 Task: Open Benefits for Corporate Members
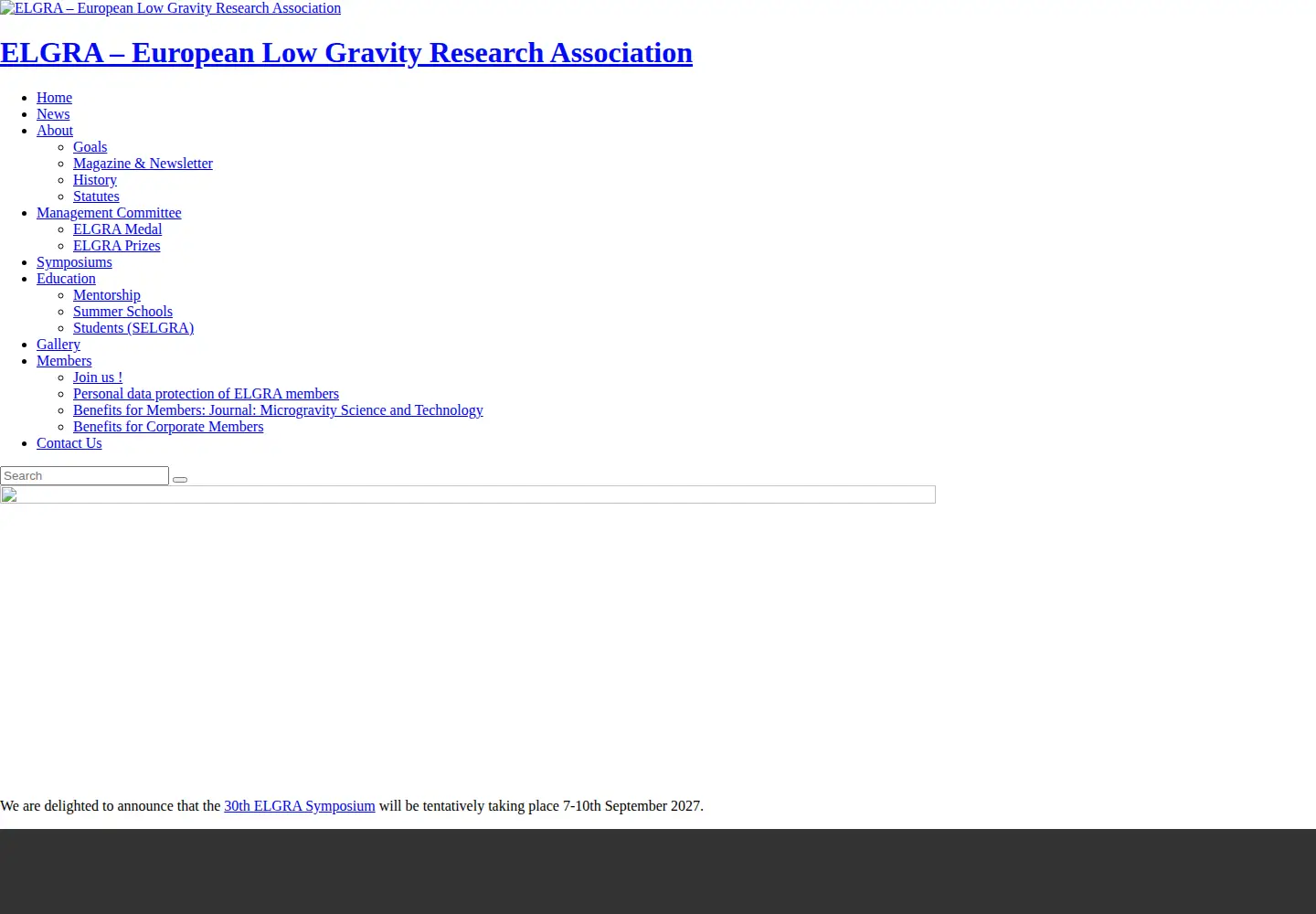coord(168,427)
